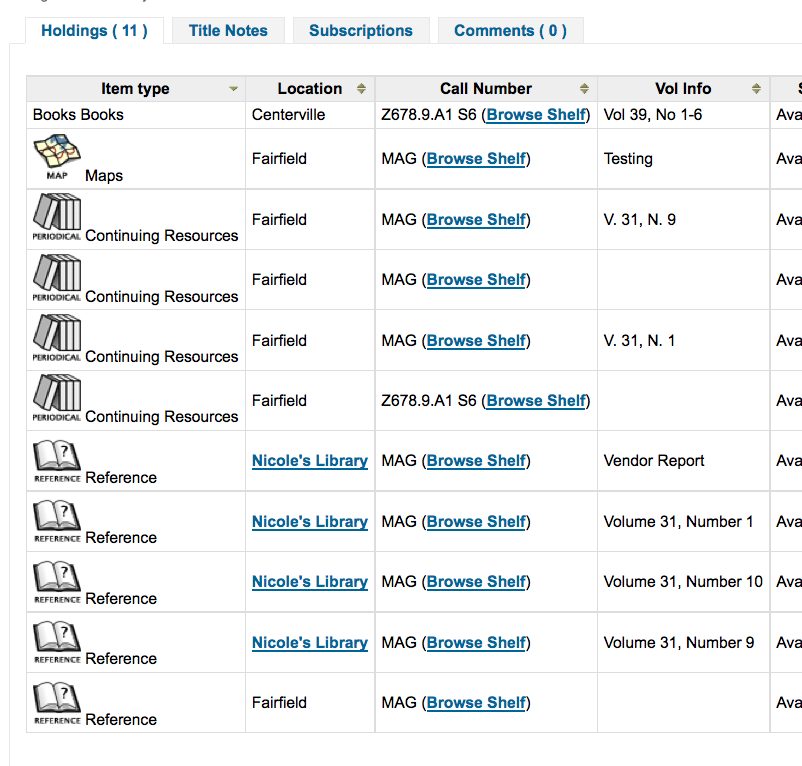The height and width of the screenshot is (766, 802).
Task: Open Nicole's Library link in Vendor Report row
Action: tap(310, 461)
